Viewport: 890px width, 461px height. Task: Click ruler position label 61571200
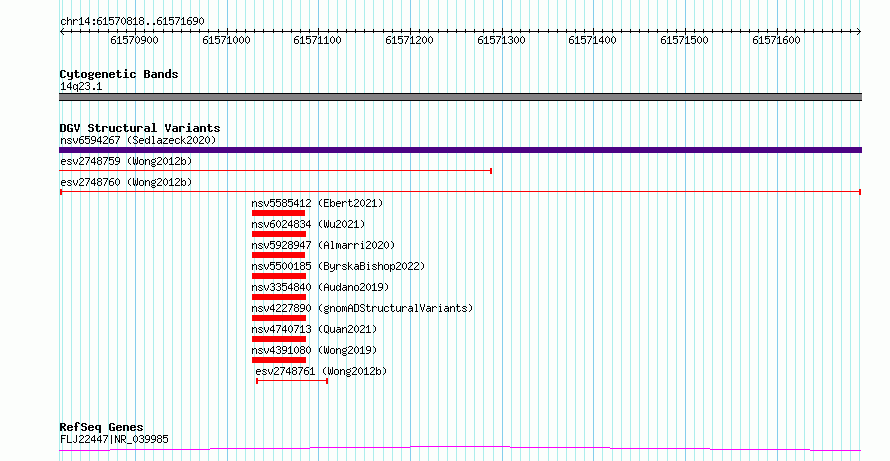coord(409,40)
